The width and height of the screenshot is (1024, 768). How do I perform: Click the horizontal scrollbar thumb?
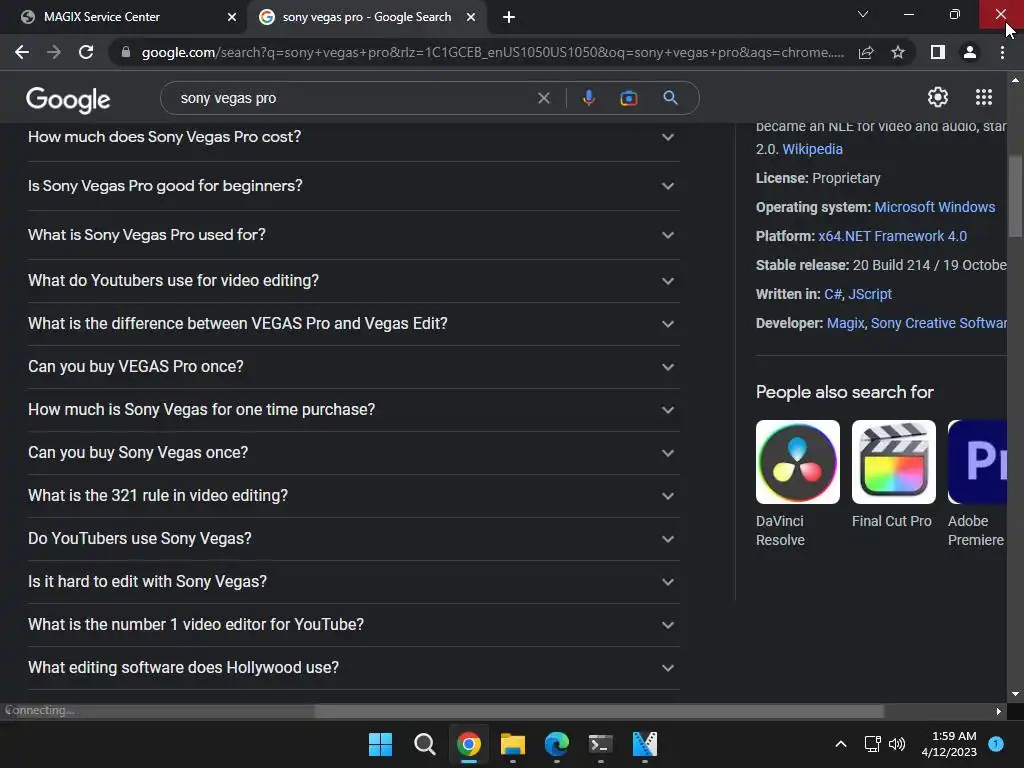(599, 711)
